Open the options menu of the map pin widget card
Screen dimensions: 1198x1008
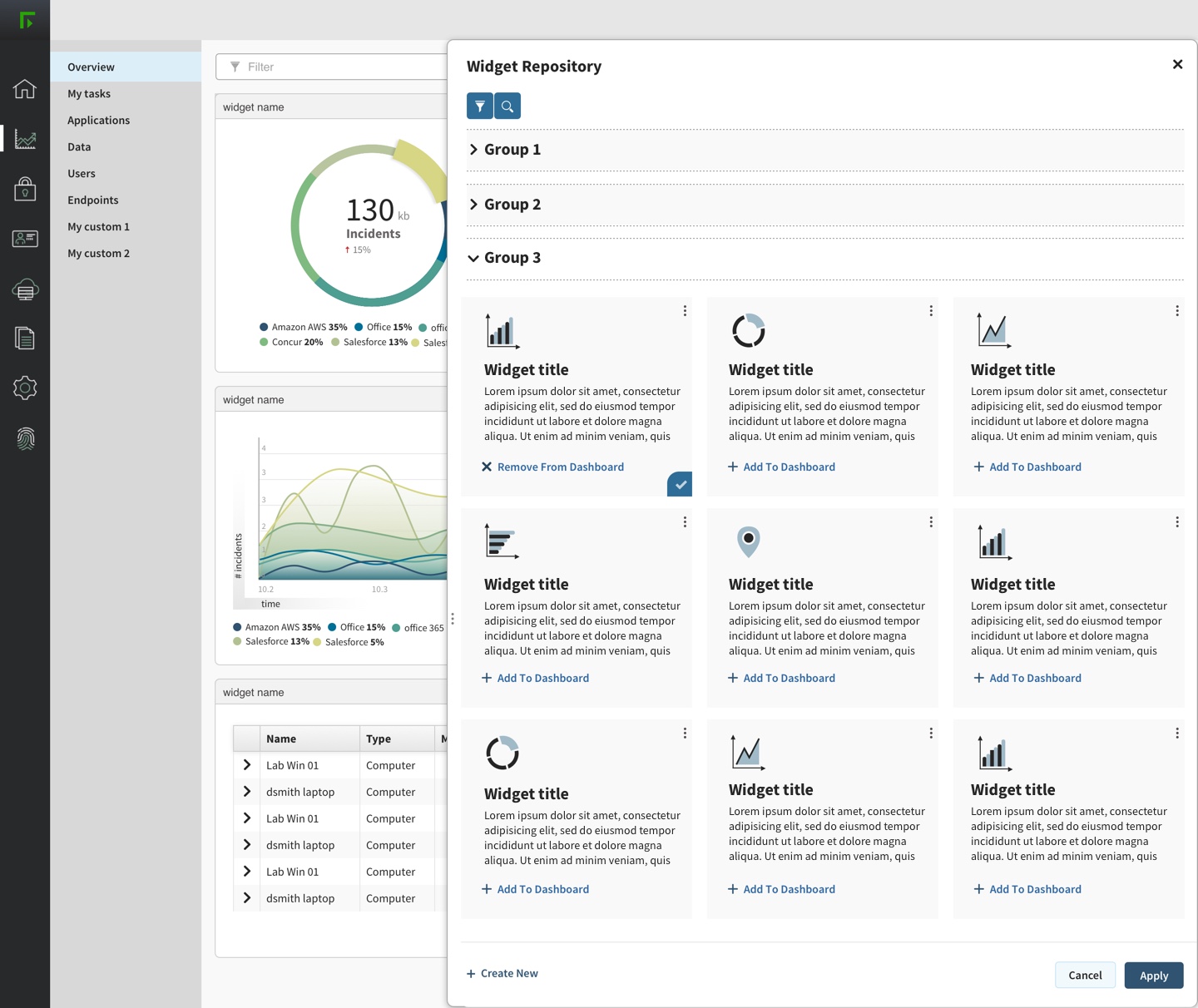coord(931,522)
